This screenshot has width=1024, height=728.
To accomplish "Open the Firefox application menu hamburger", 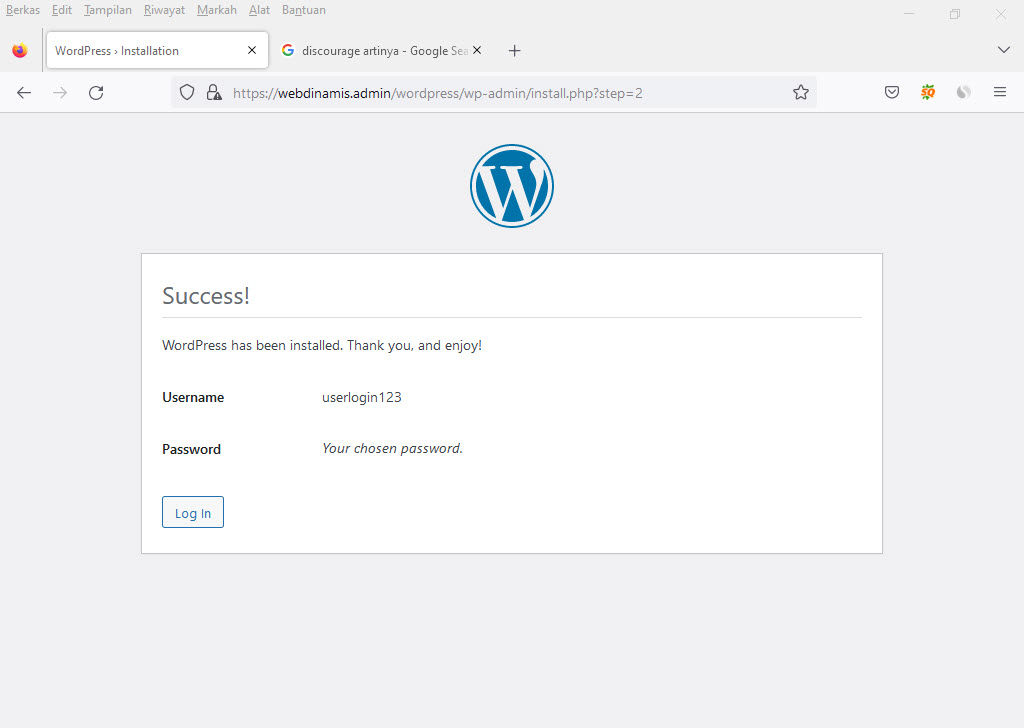I will click(1000, 91).
